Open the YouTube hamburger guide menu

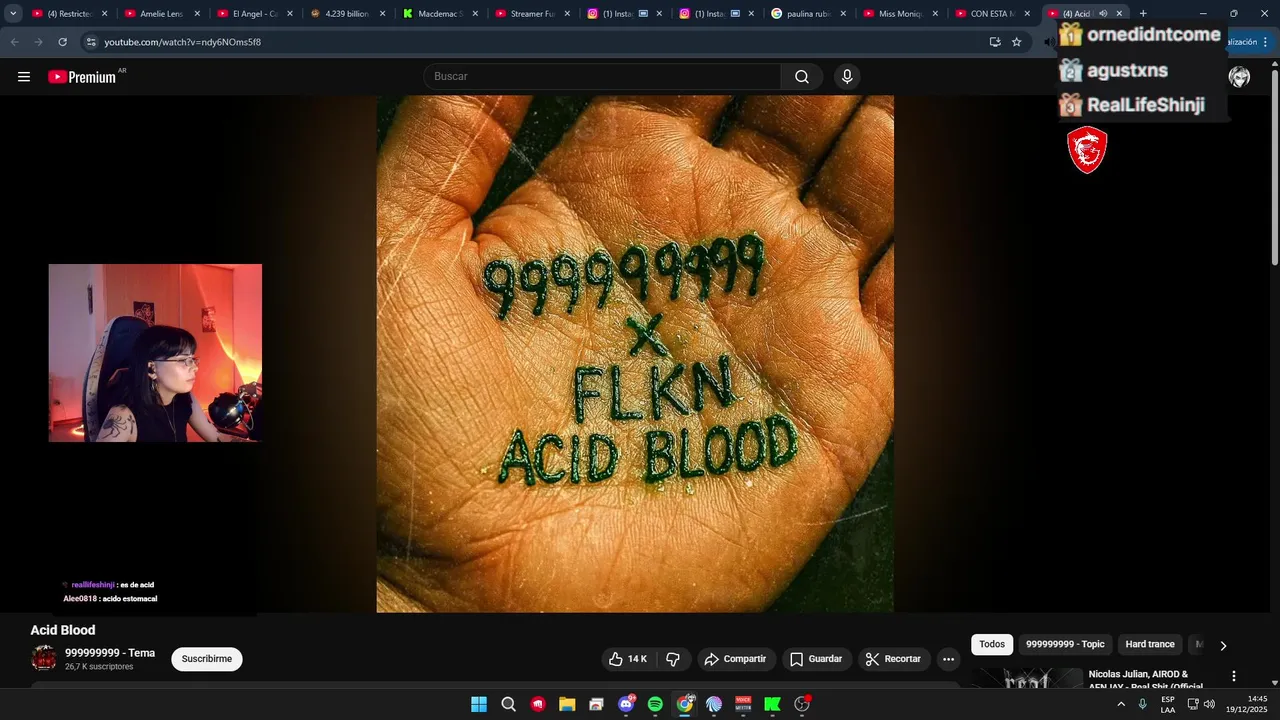pos(24,77)
